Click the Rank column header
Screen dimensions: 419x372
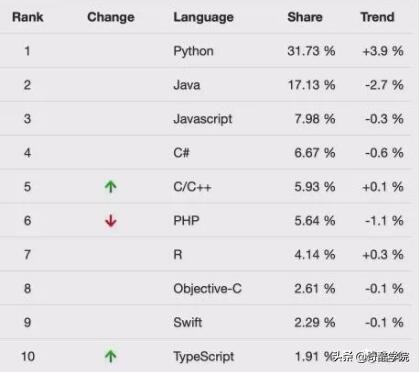click(28, 17)
